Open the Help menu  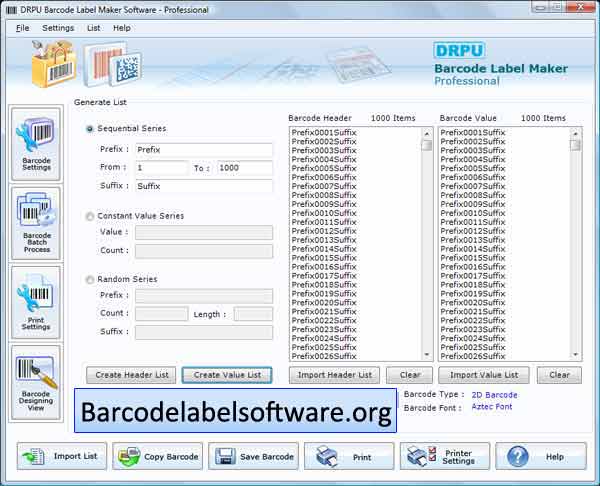(x=122, y=28)
